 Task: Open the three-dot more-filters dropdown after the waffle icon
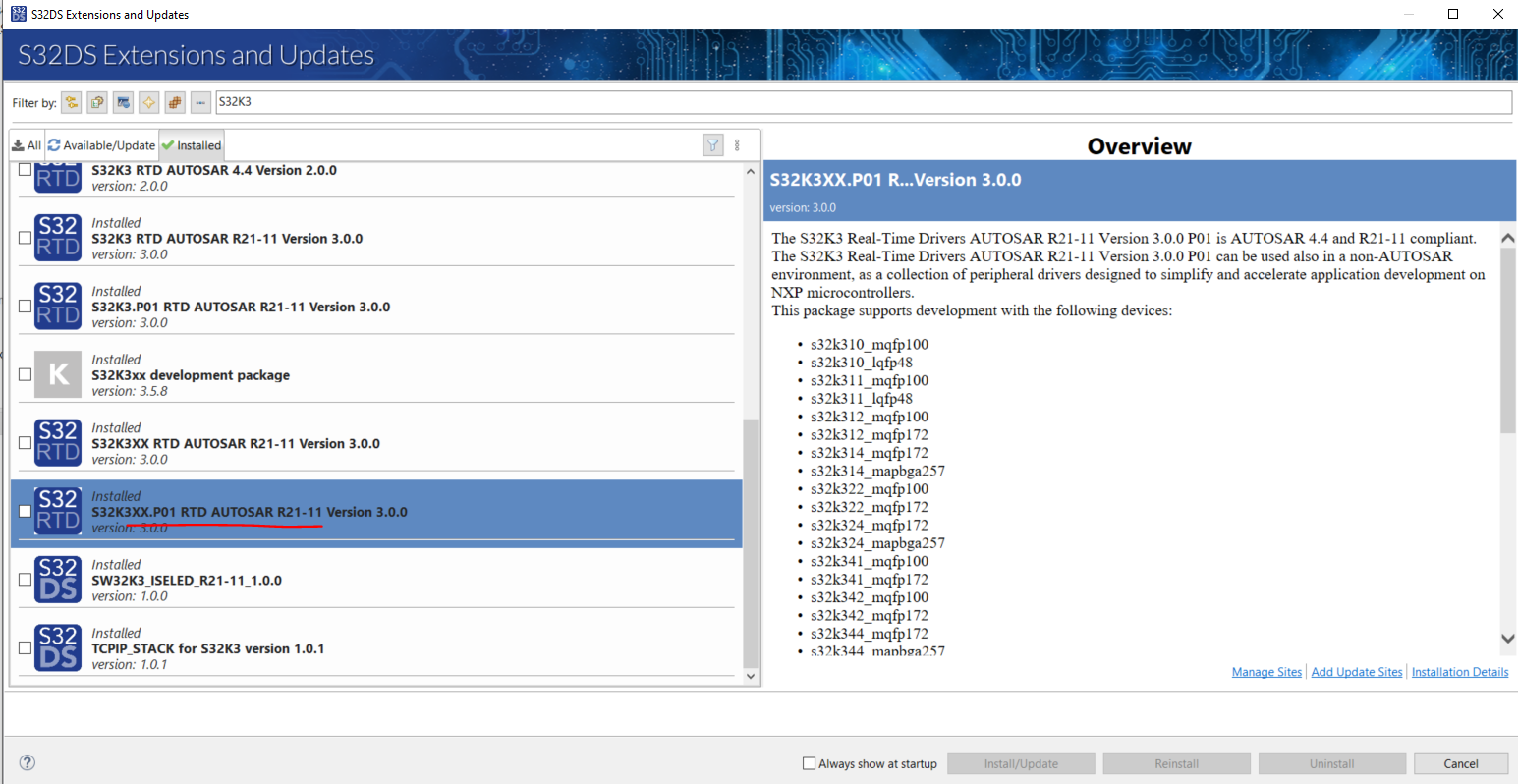tap(200, 102)
